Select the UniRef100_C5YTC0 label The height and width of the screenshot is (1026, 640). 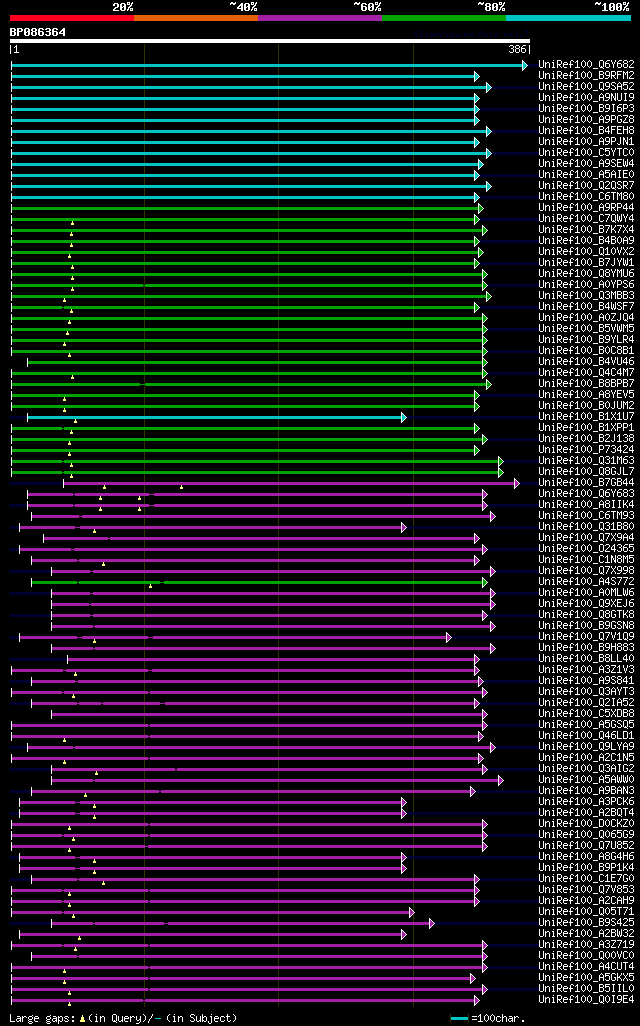point(586,152)
